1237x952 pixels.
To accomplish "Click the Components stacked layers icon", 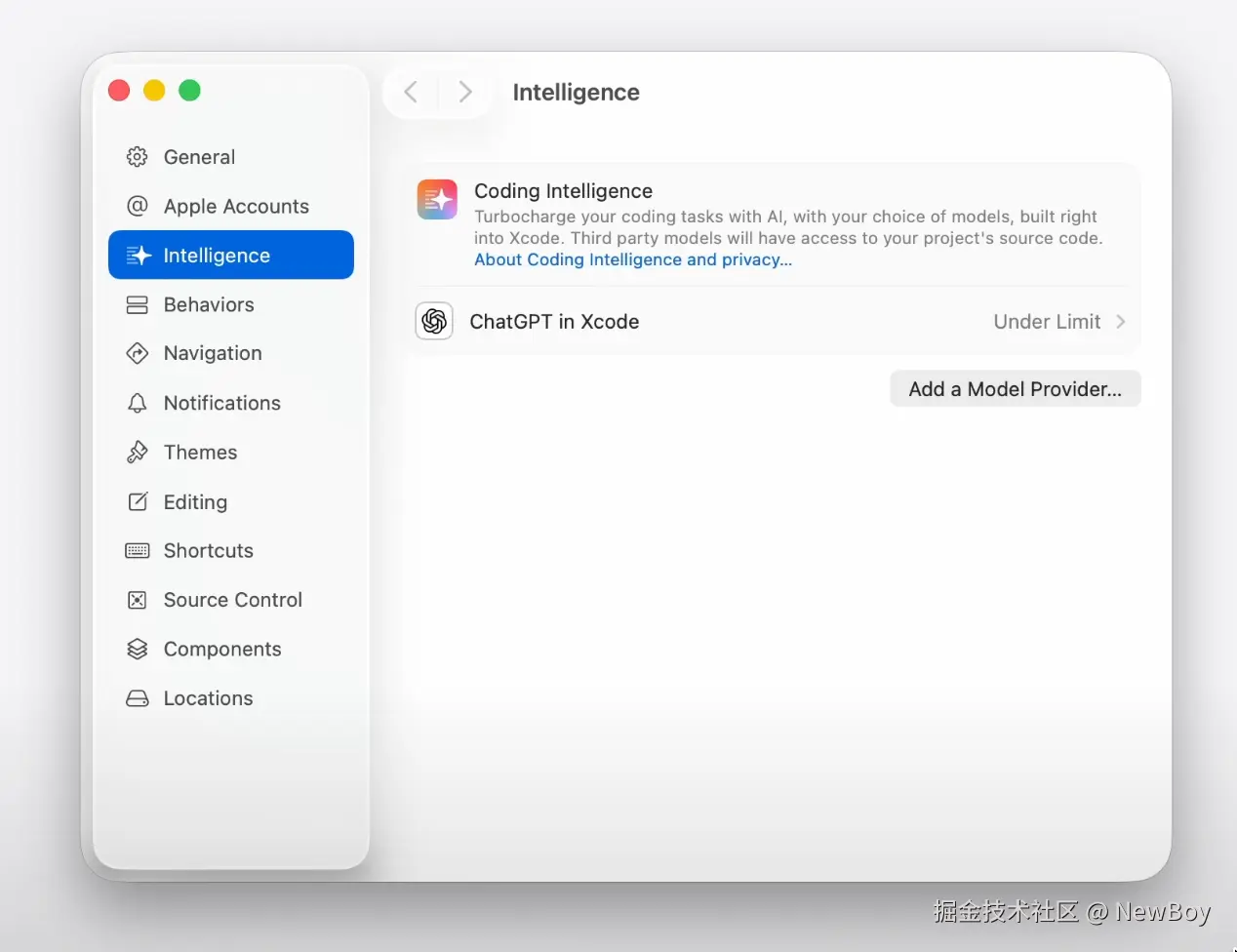I will point(138,650).
